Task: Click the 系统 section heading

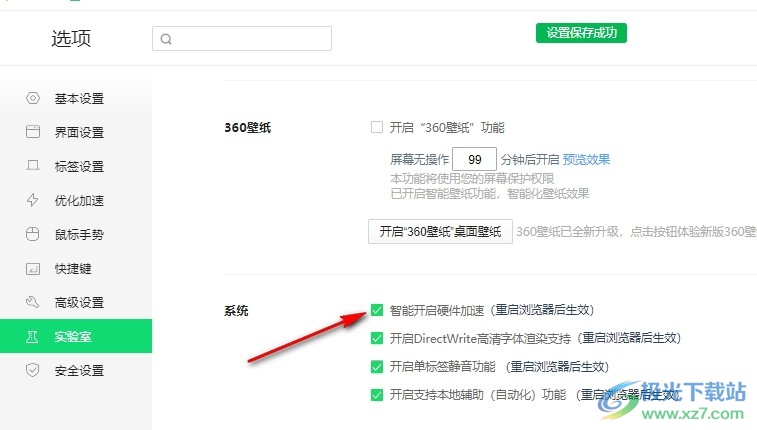Action: click(236, 311)
